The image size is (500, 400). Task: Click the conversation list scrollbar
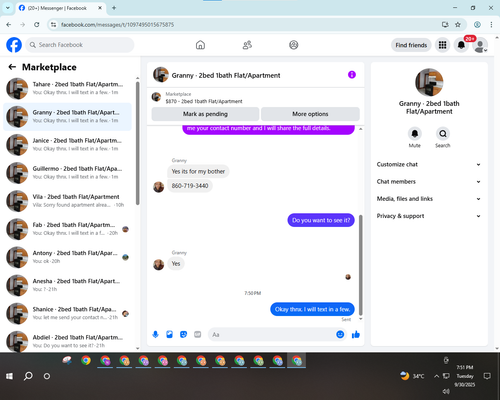[x=137, y=143]
